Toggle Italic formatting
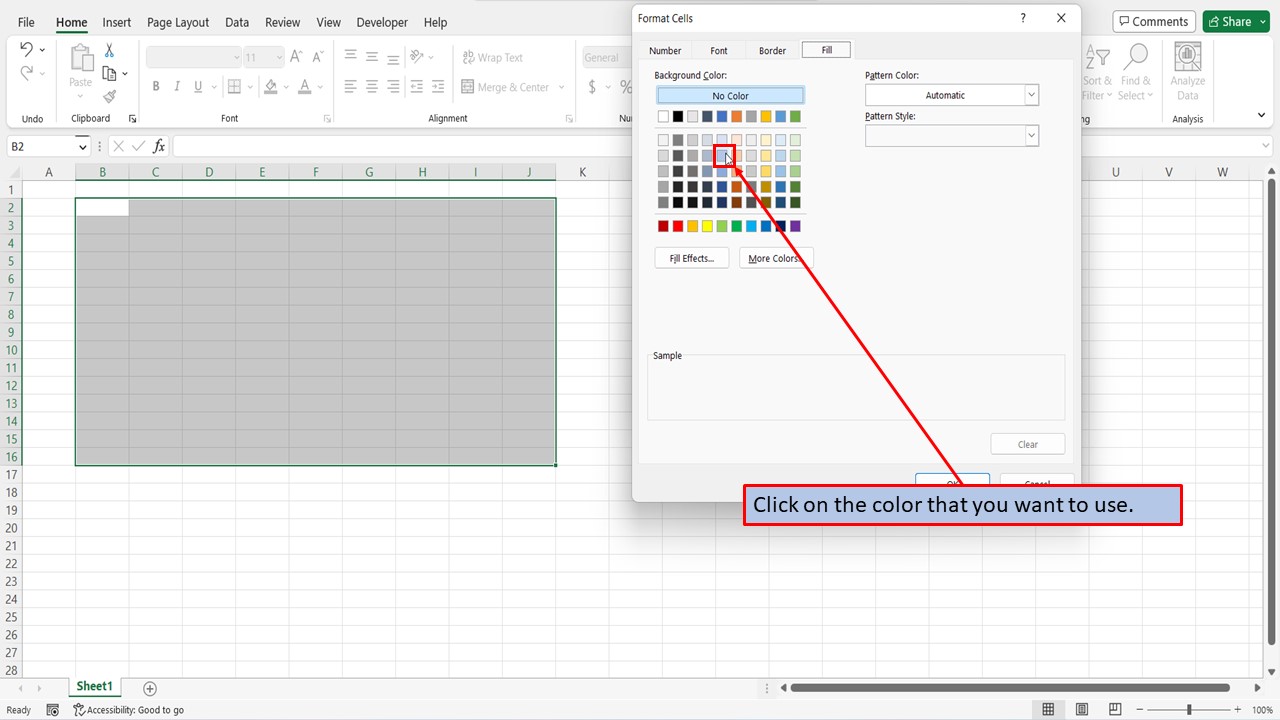 coord(178,87)
